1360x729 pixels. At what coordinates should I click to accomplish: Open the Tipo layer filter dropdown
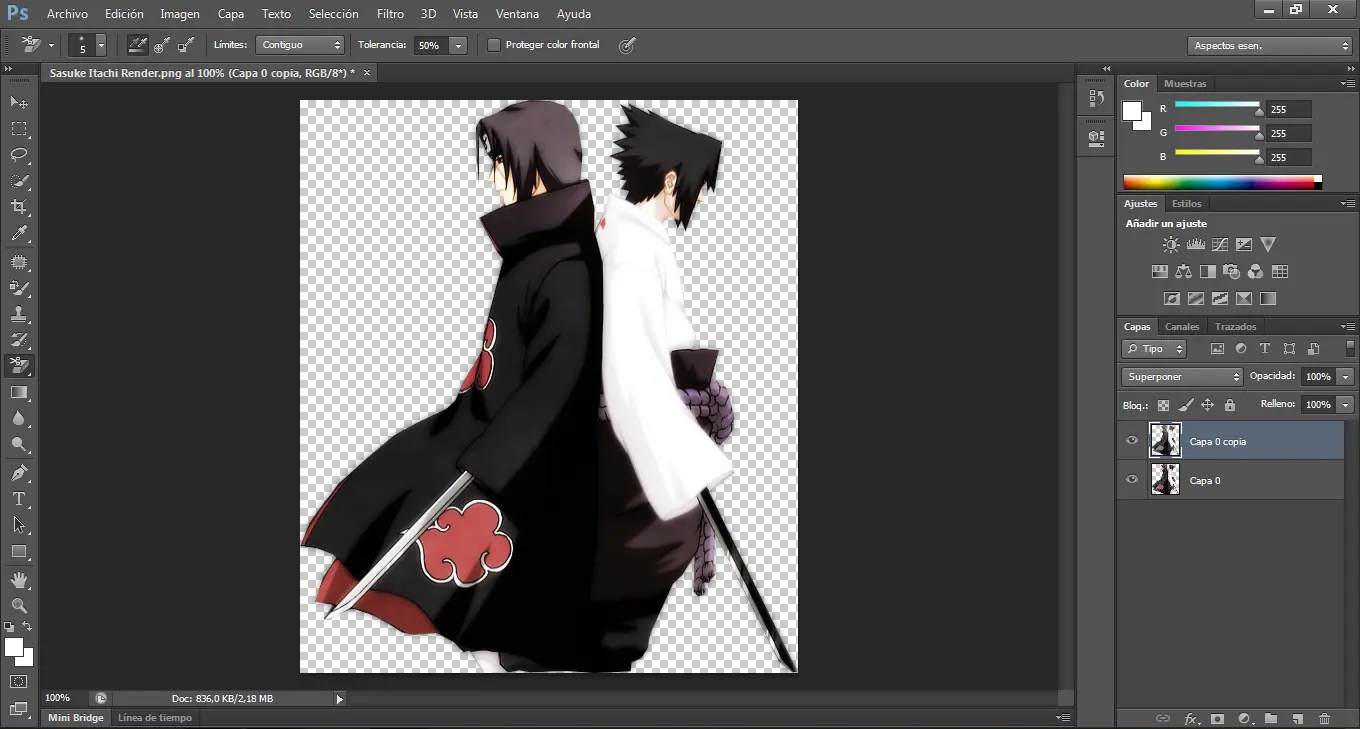pyautogui.click(x=1154, y=349)
